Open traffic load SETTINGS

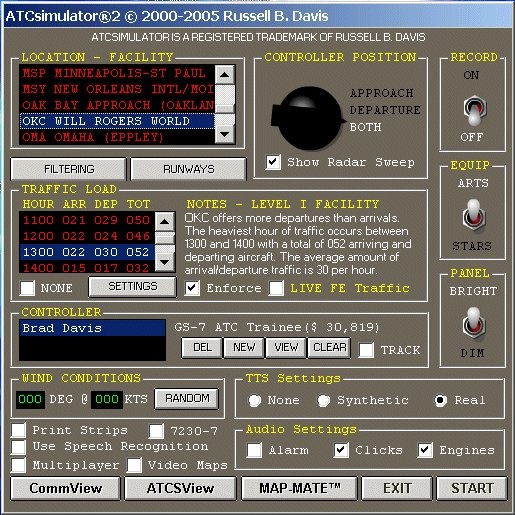[133, 286]
